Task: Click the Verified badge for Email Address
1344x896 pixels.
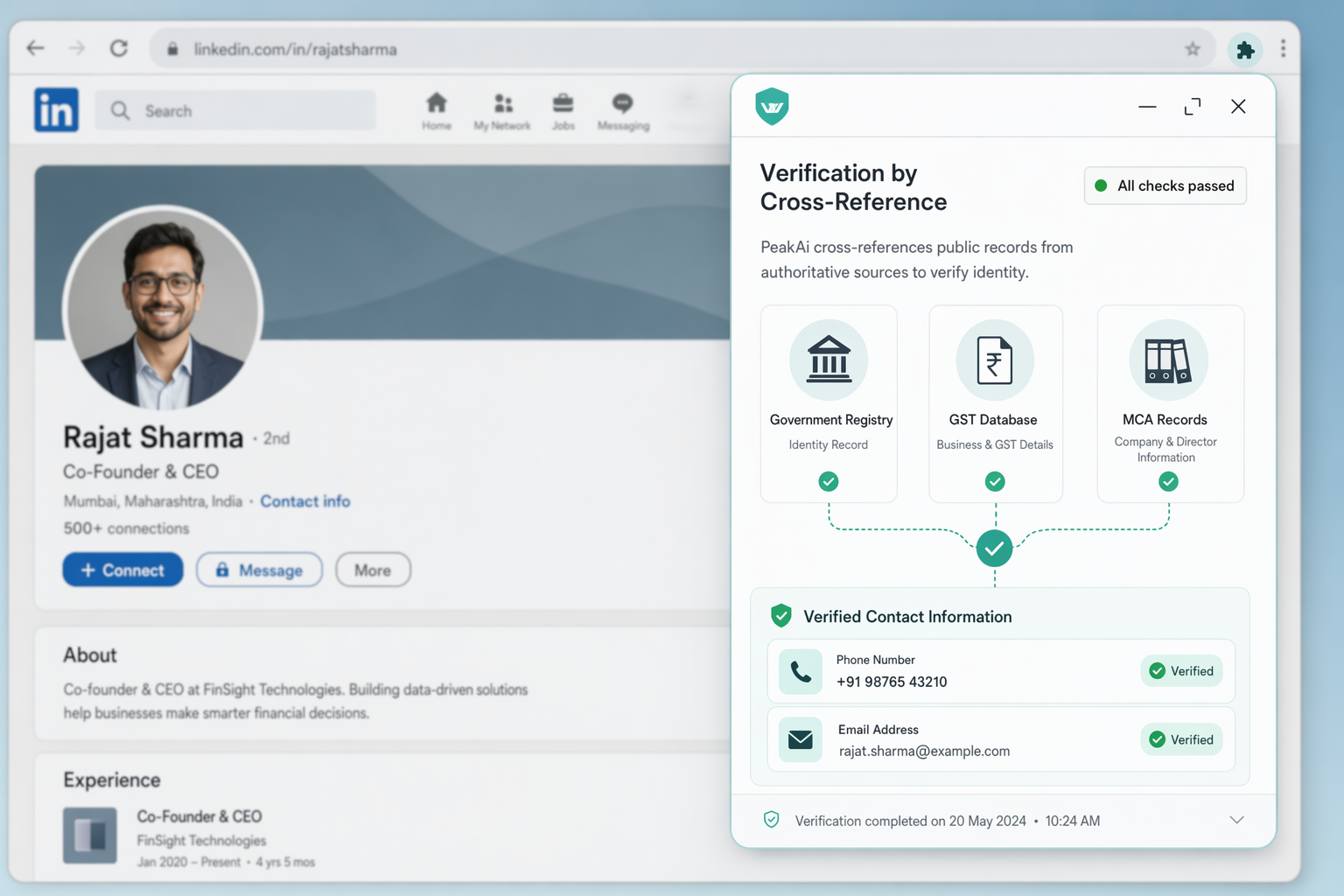Action: click(1182, 739)
